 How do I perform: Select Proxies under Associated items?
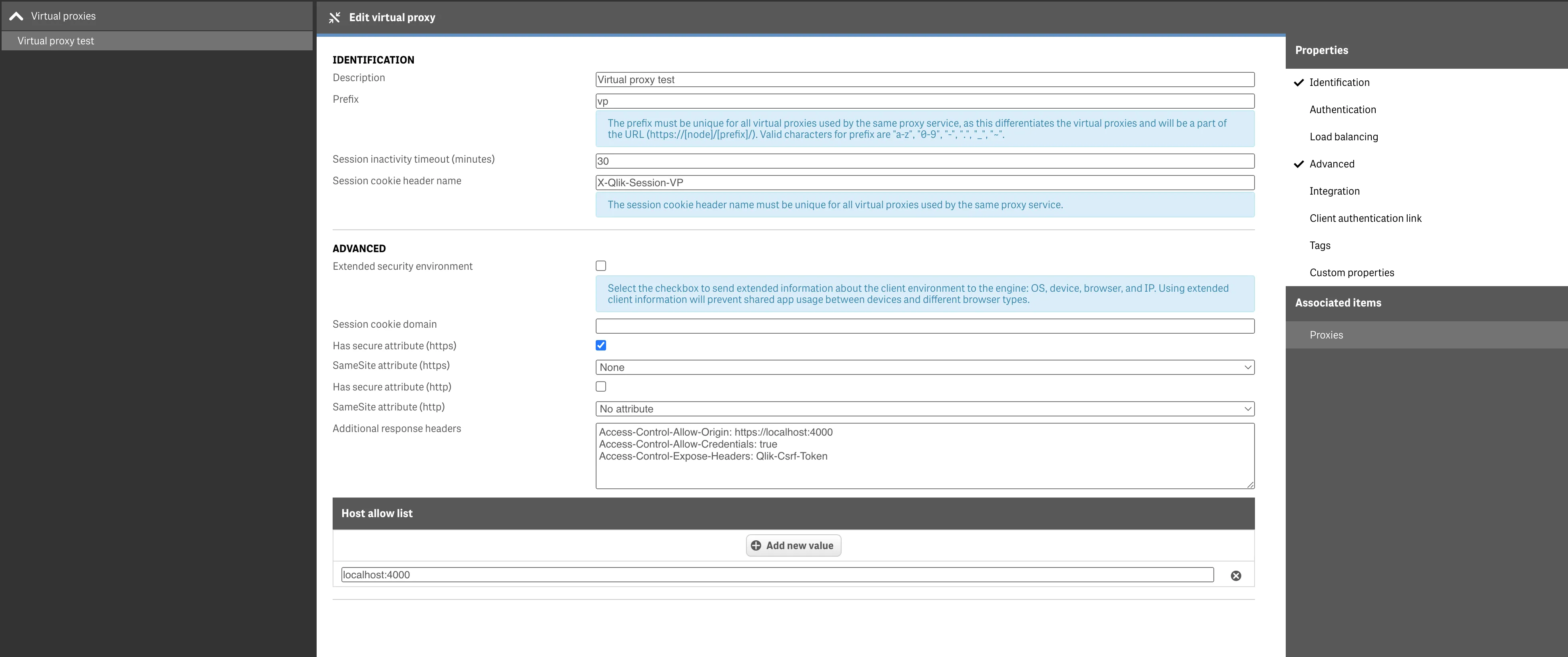[x=1327, y=334]
